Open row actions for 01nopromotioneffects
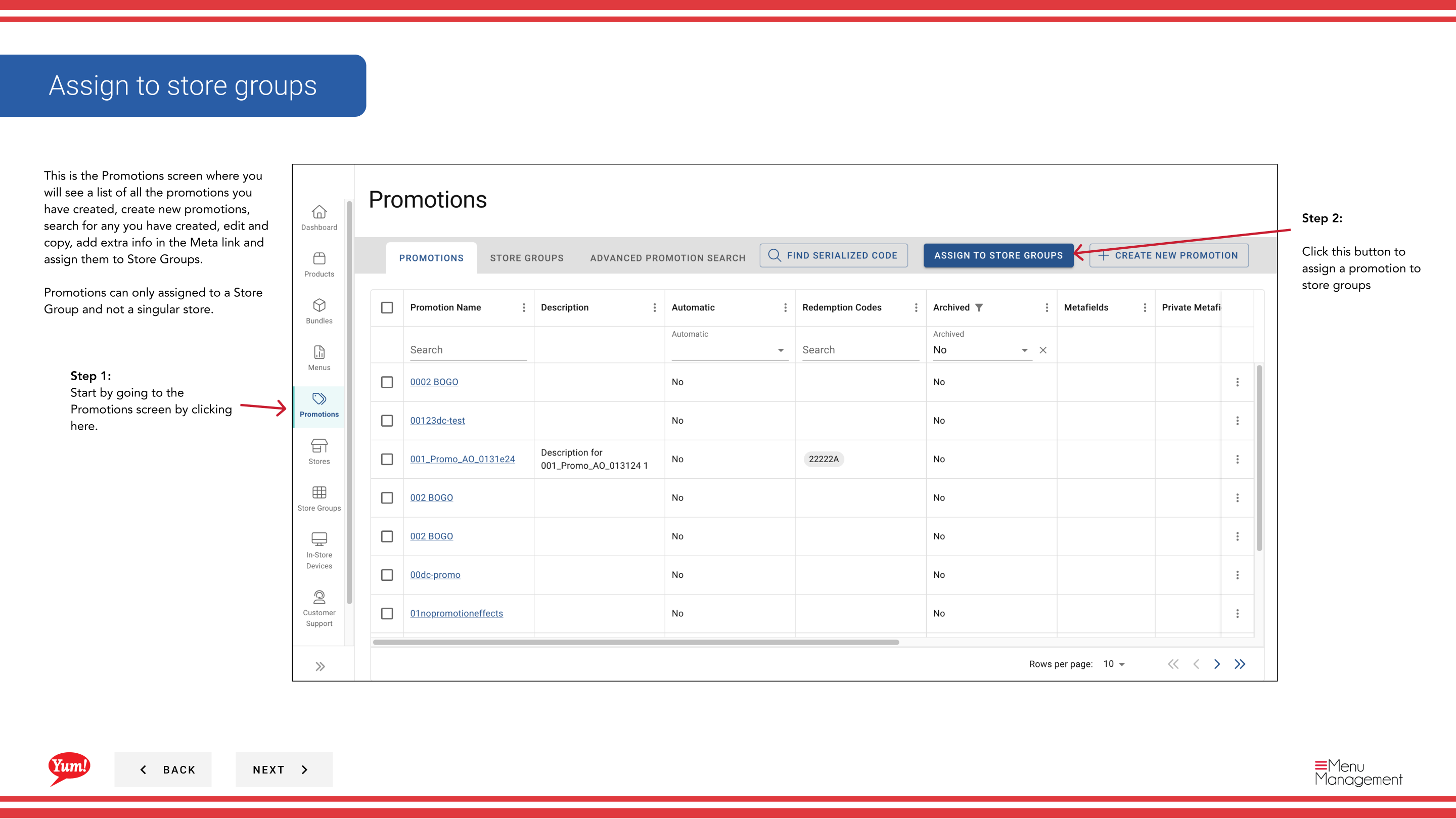The image size is (1456, 819). (1237, 613)
